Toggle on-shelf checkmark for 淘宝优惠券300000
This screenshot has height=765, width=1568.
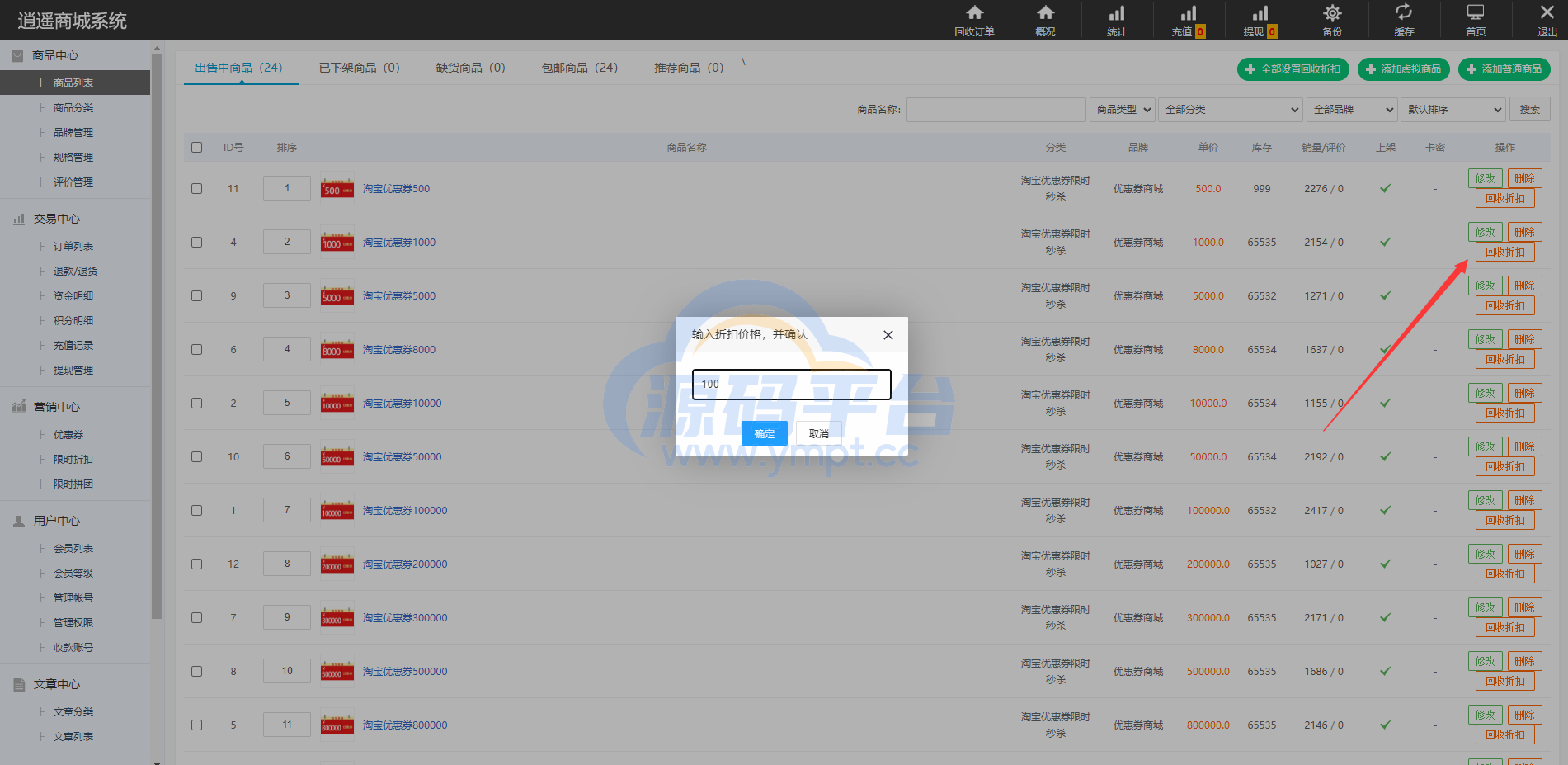[1386, 617]
